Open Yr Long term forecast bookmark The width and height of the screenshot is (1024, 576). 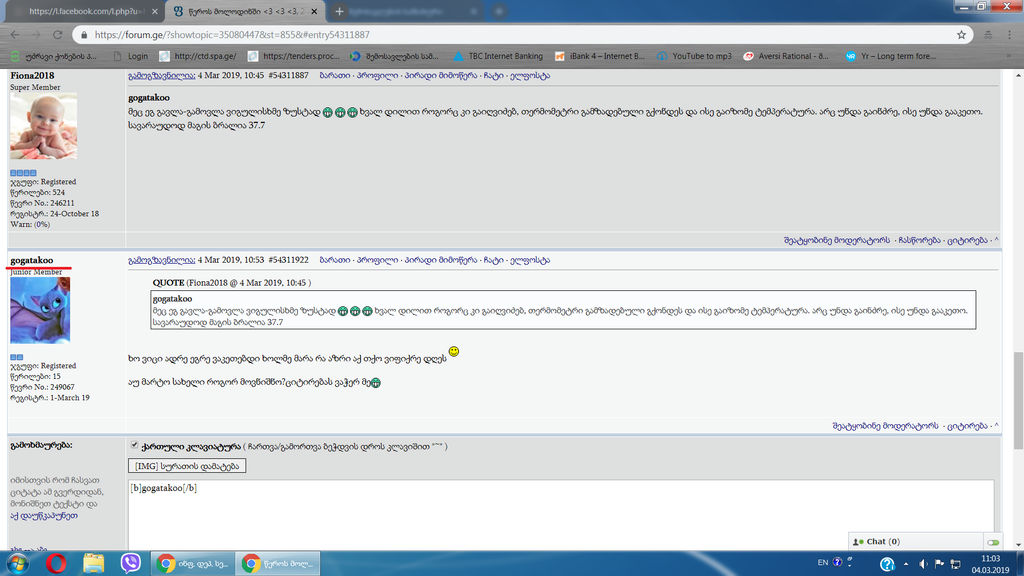[891, 56]
